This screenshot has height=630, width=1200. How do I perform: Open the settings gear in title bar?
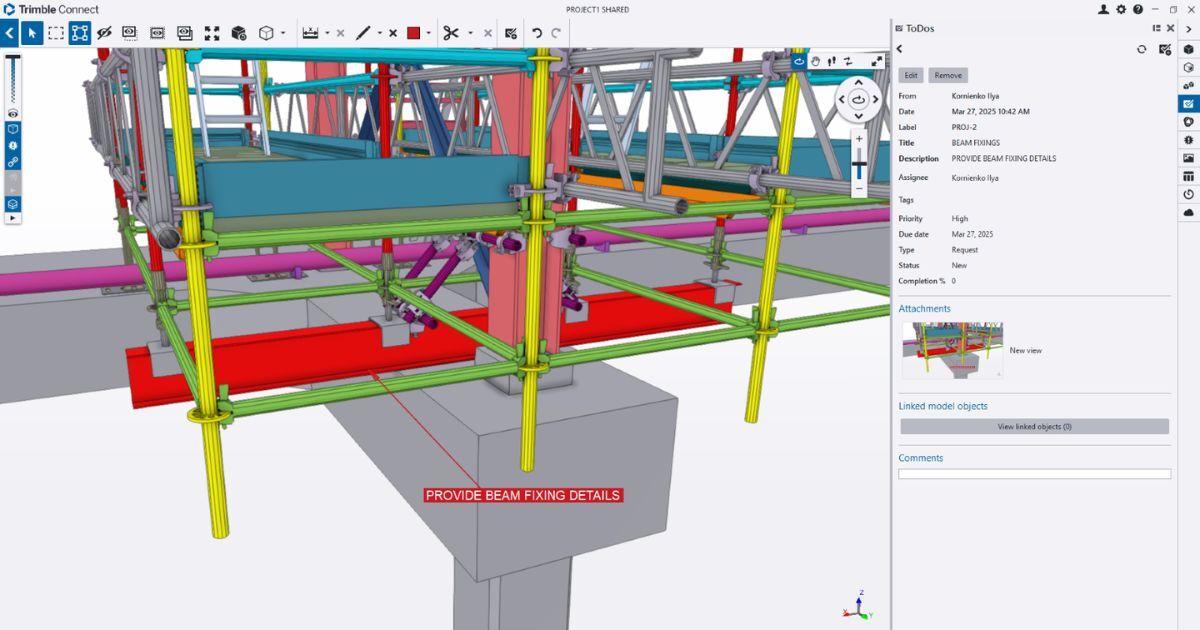(x=1120, y=9)
